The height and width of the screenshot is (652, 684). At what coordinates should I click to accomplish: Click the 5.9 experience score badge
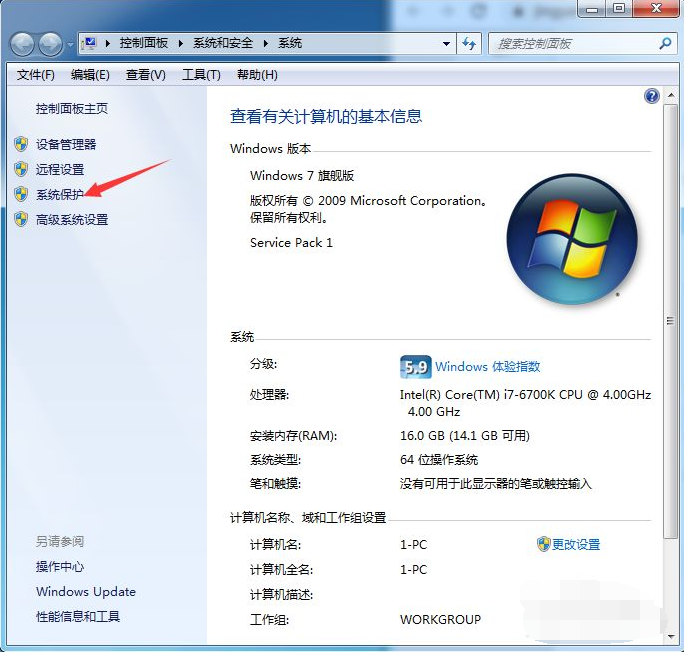pyautogui.click(x=416, y=367)
